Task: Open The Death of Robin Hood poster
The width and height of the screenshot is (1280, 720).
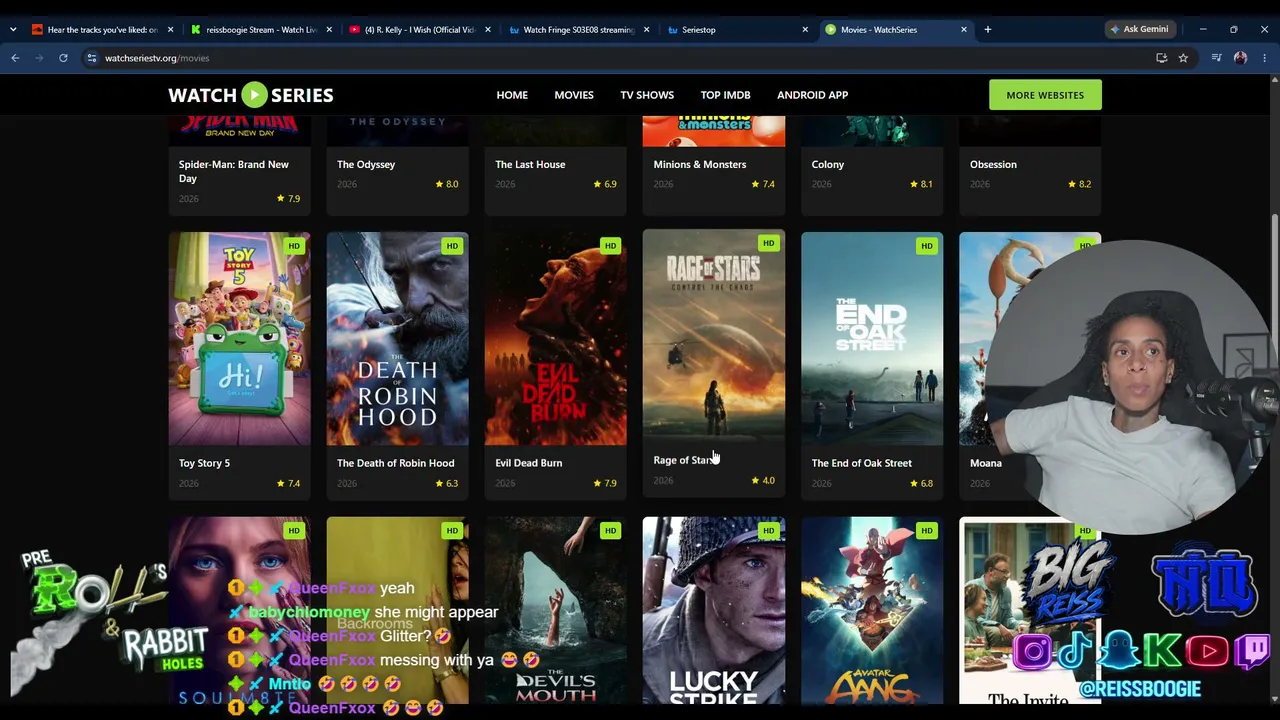Action: pyautogui.click(x=397, y=339)
